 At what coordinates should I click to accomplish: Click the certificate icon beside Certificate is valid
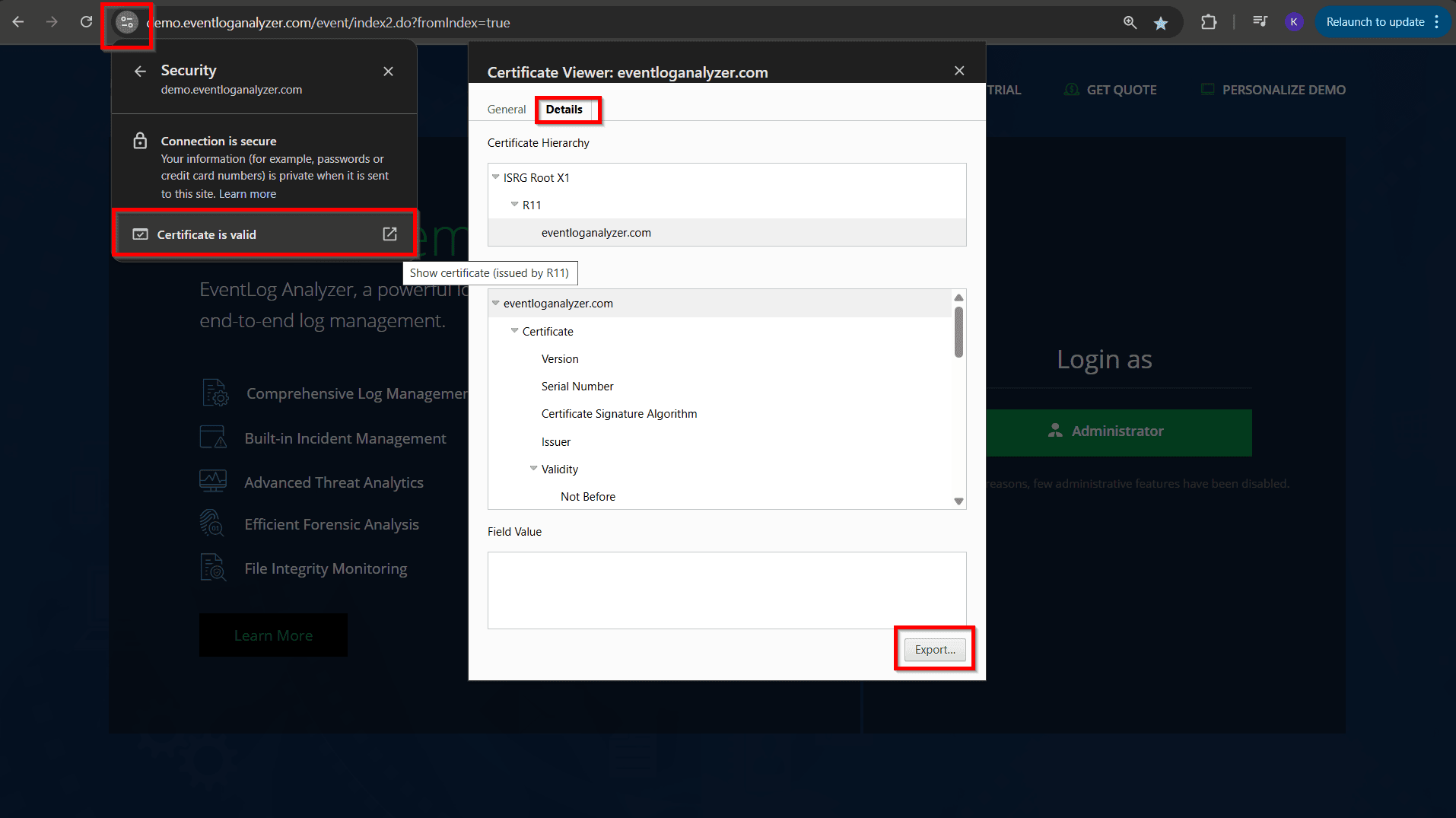pos(141,234)
